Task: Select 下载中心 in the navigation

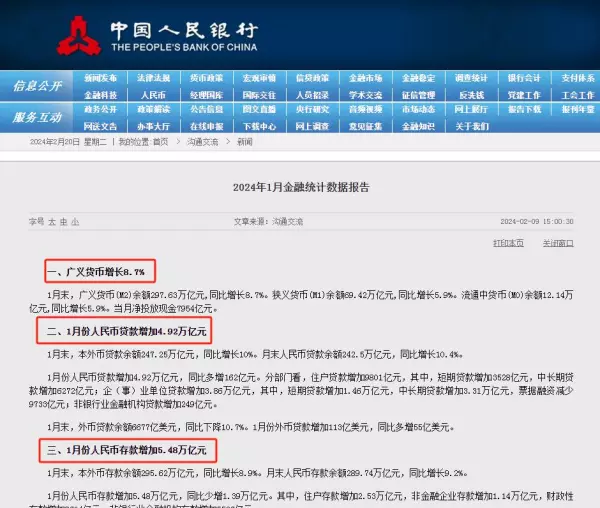Action: [x=259, y=126]
